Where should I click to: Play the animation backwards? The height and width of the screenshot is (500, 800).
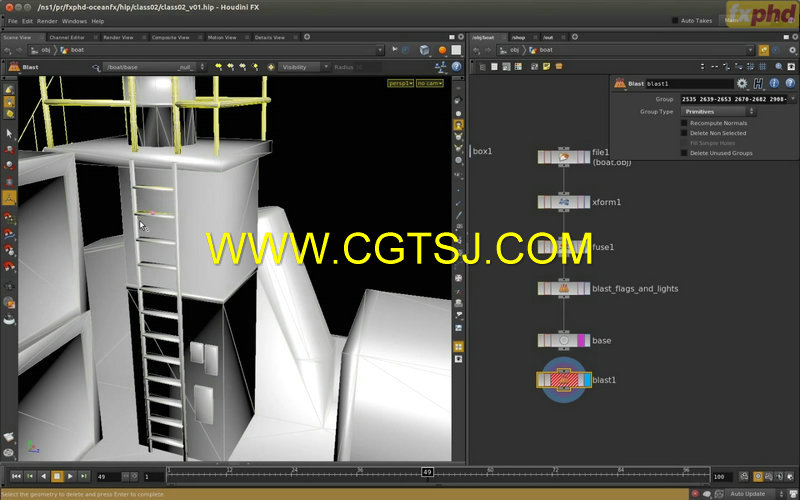pos(43,476)
